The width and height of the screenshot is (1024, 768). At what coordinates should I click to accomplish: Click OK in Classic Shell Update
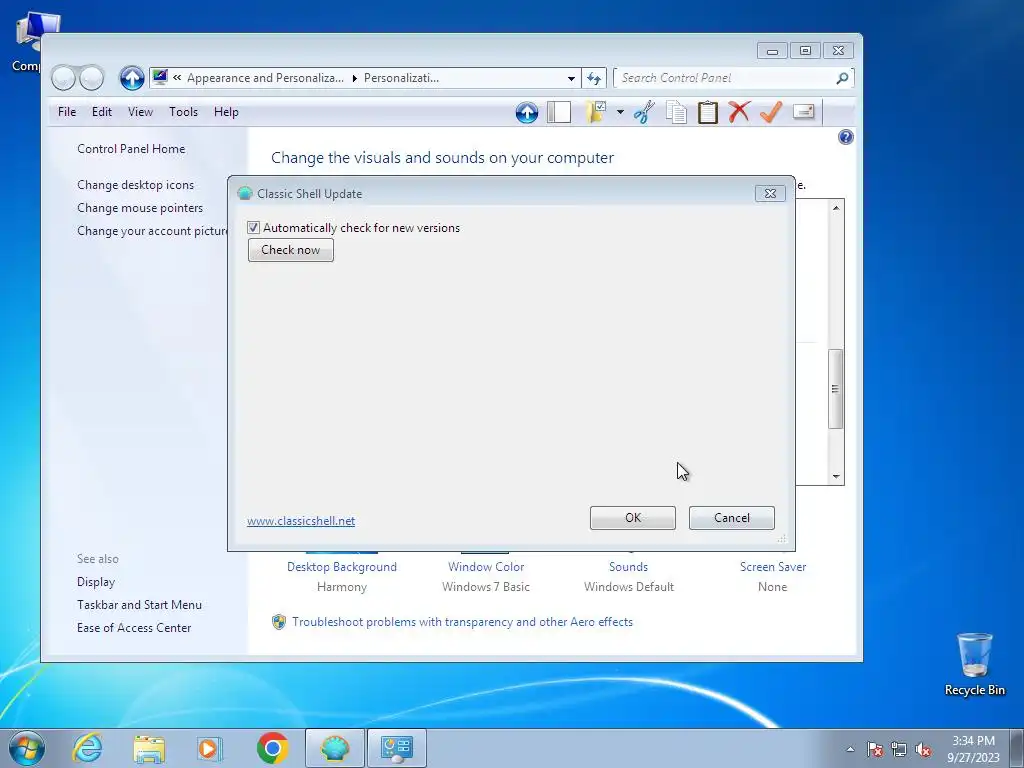click(633, 518)
